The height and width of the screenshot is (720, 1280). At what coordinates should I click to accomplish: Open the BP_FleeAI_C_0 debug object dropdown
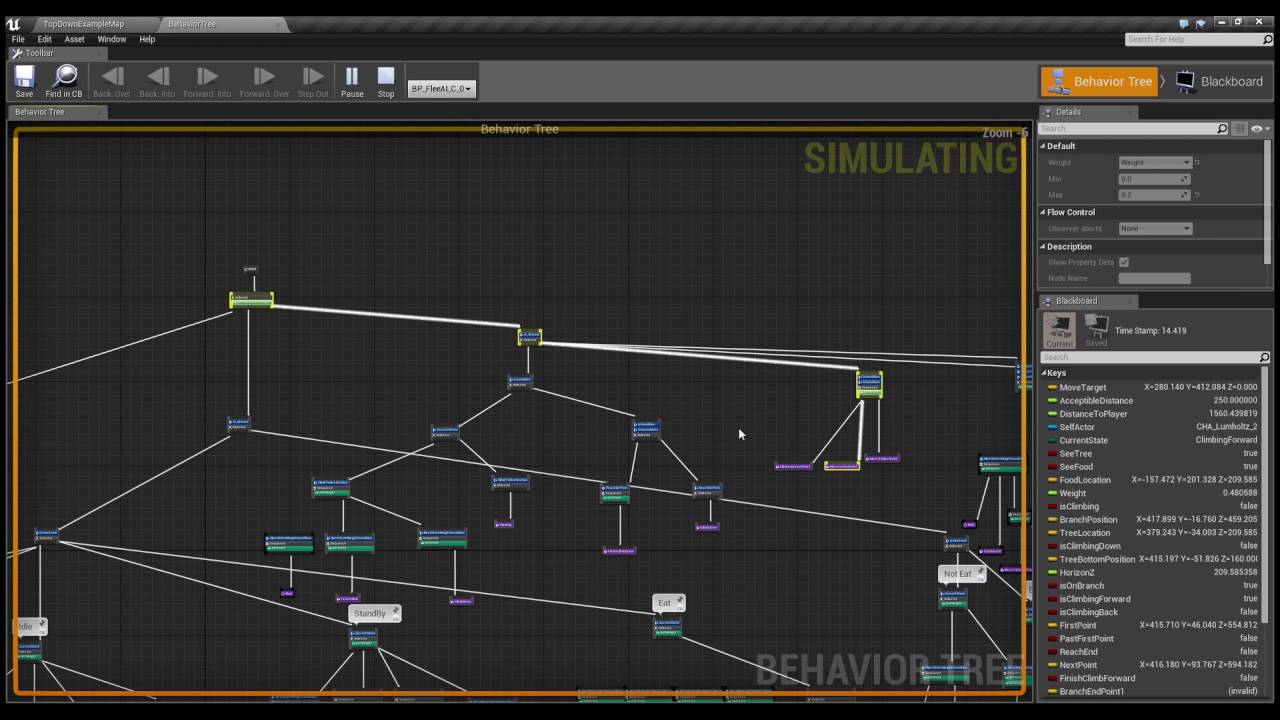pyautogui.click(x=441, y=89)
